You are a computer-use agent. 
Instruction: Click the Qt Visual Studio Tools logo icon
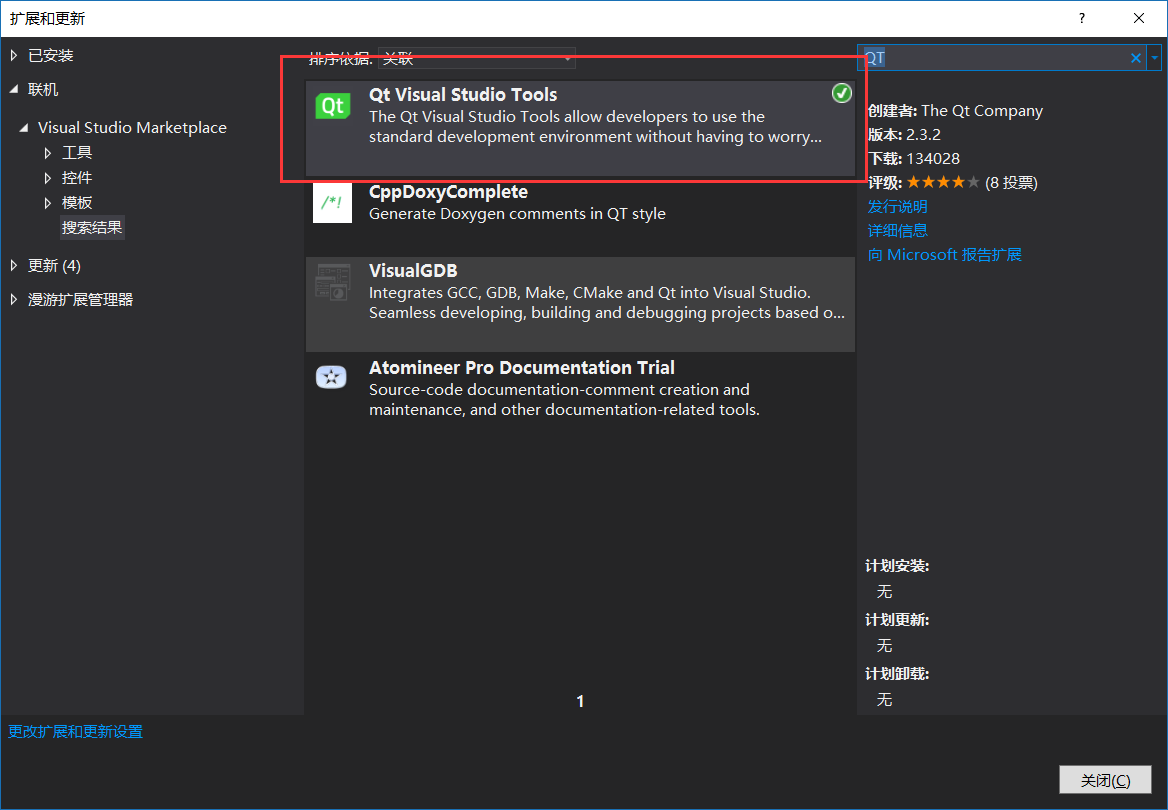click(332, 106)
